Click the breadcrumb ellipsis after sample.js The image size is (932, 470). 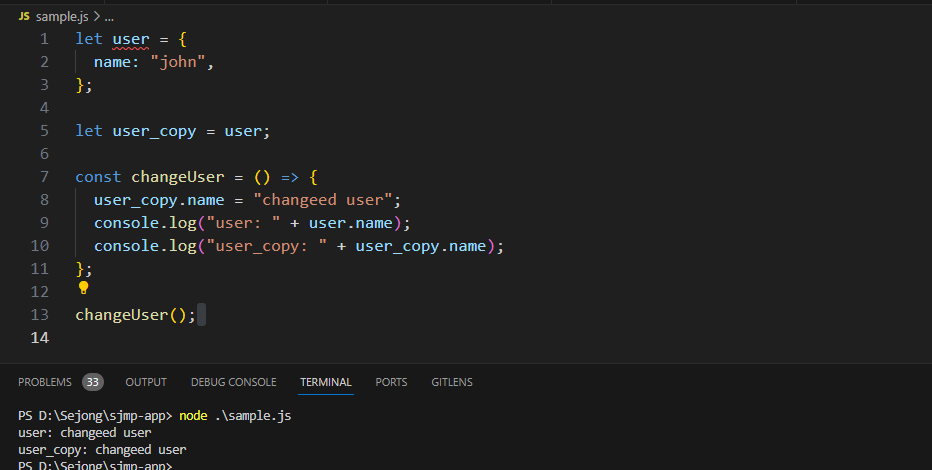pyautogui.click(x=109, y=17)
